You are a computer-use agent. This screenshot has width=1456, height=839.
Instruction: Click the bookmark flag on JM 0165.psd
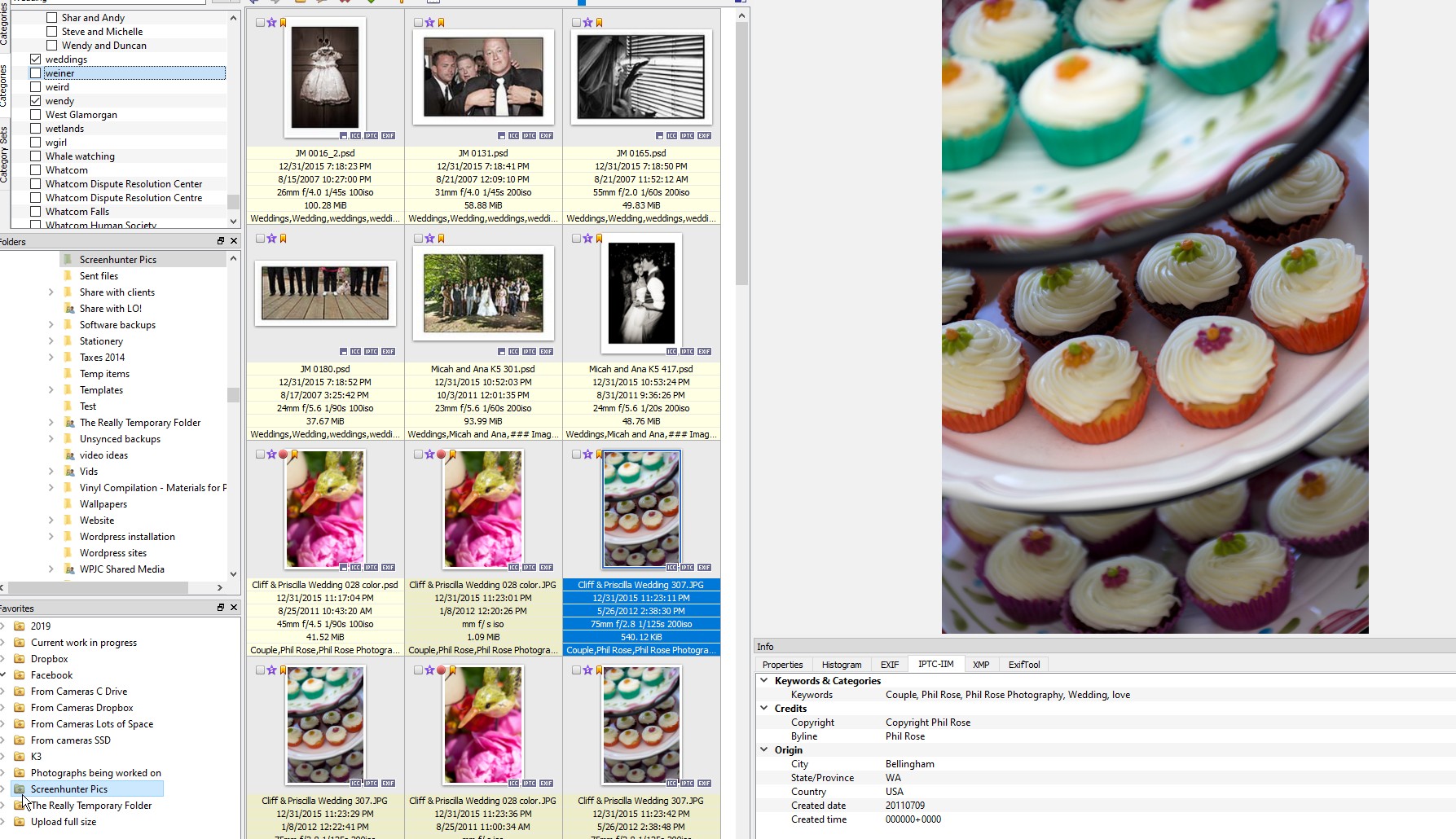[x=599, y=23]
